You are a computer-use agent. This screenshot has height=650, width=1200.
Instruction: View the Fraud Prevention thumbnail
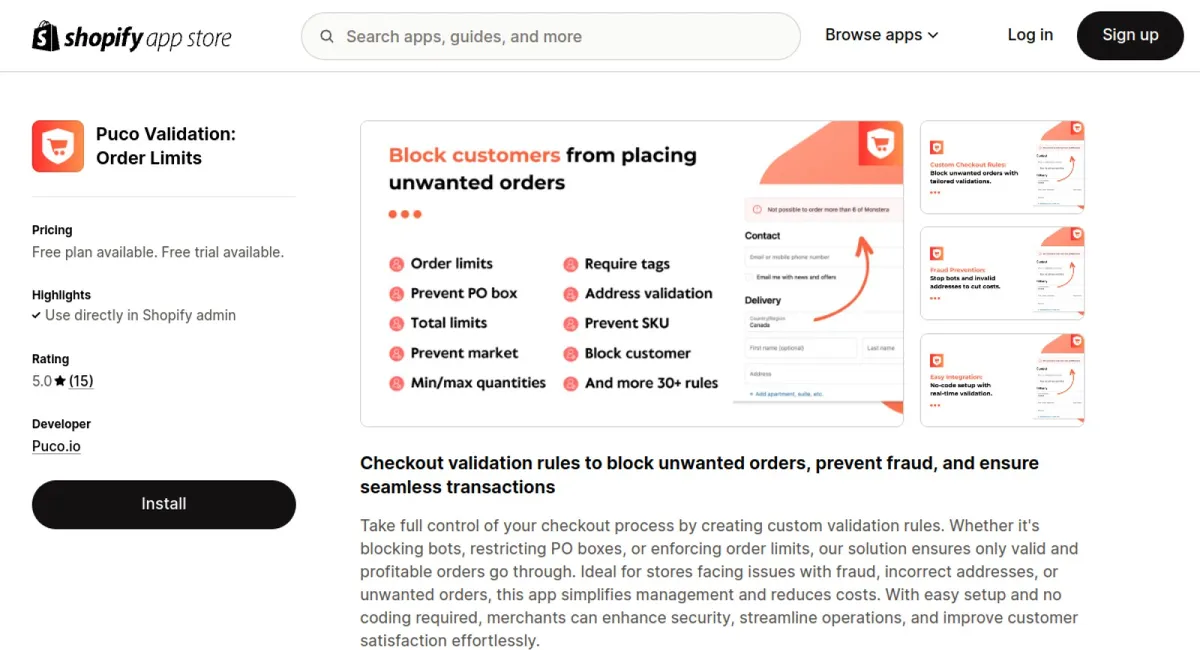[1002, 273]
